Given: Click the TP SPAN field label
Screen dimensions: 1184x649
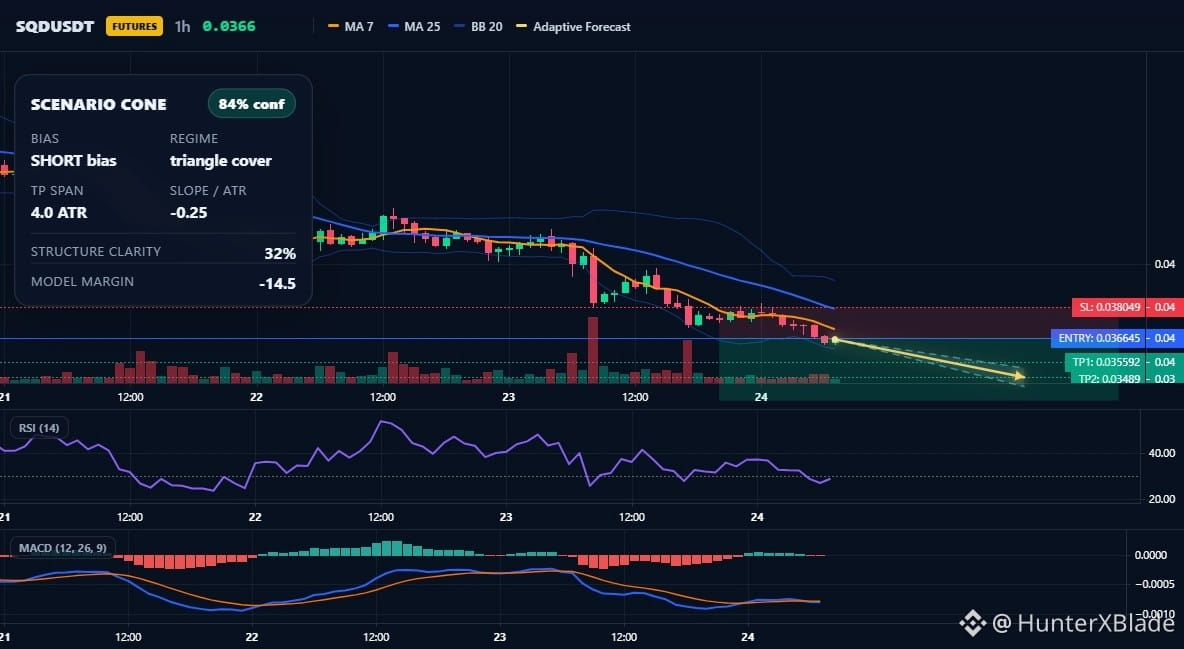Looking at the screenshot, I should (57, 190).
